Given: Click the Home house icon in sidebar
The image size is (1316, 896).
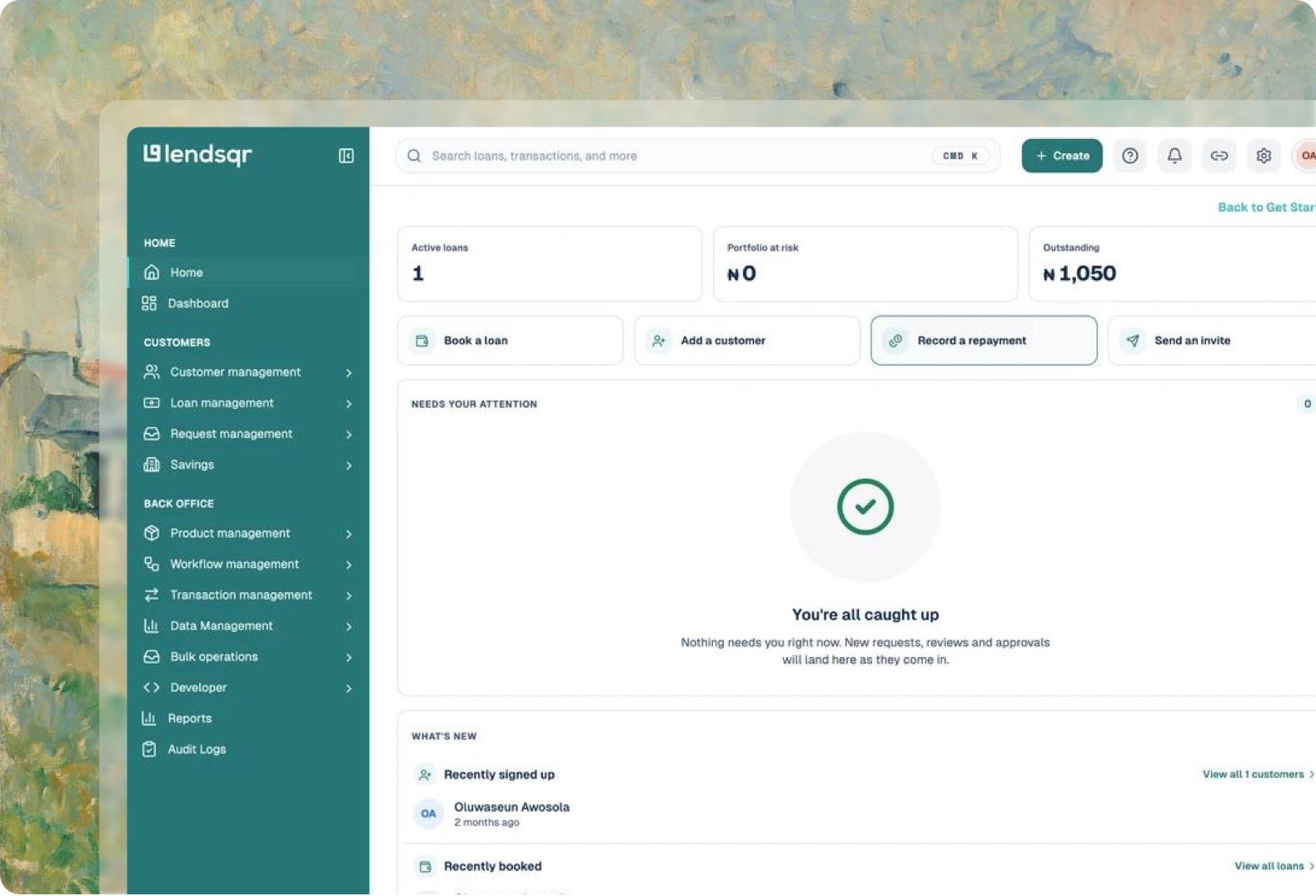Looking at the screenshot, I should pyautogui.click(x=152, y=272).
